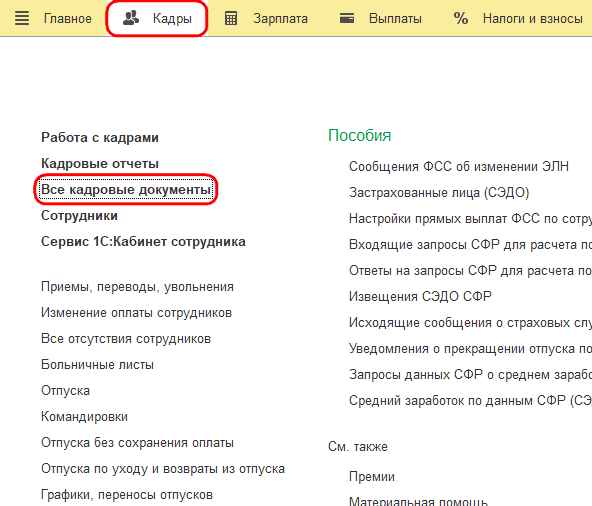Click the people icon next to Кадры
Screen dimensions: 592x506
click(x=131, y=18)
